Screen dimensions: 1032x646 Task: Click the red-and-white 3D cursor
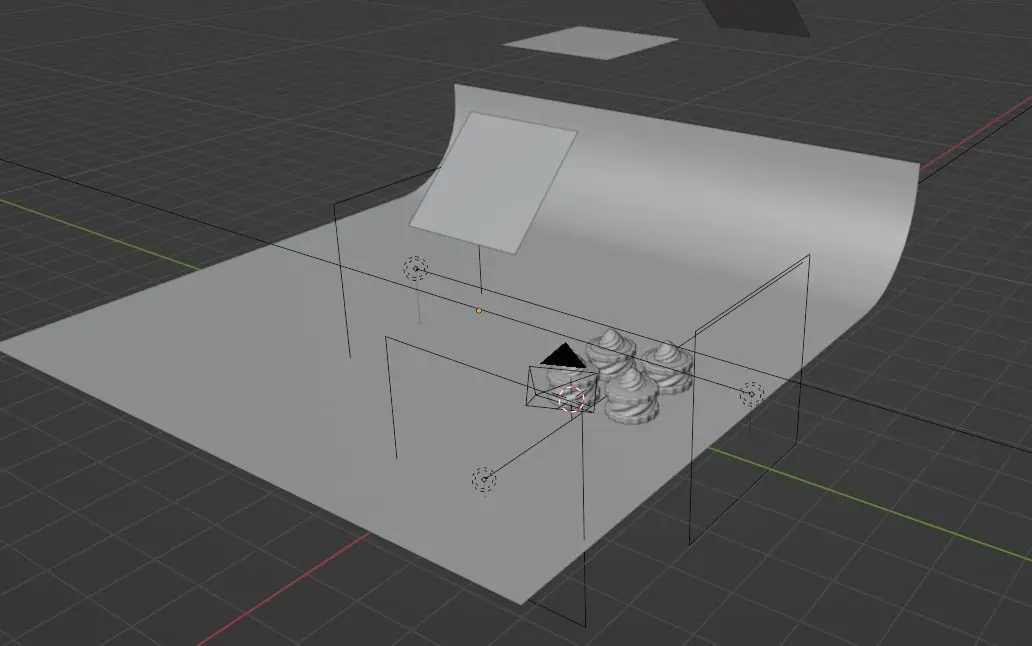point(571,399)
